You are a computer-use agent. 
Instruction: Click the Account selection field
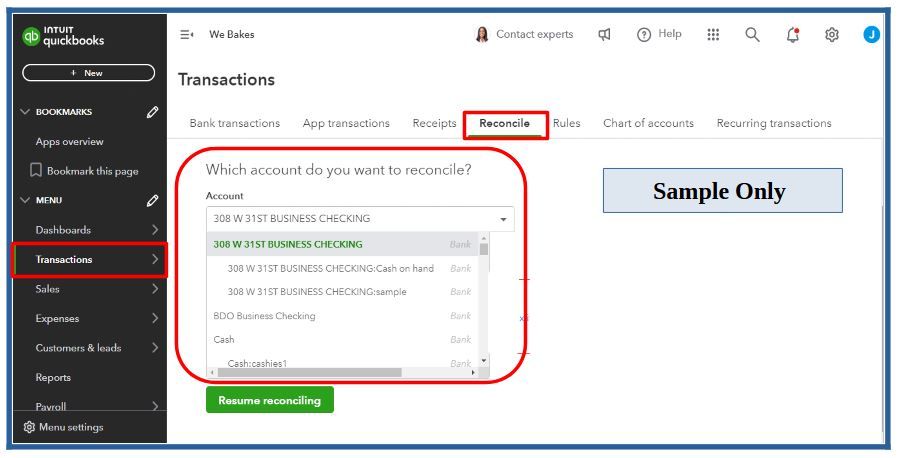click(x=360, y=219)
